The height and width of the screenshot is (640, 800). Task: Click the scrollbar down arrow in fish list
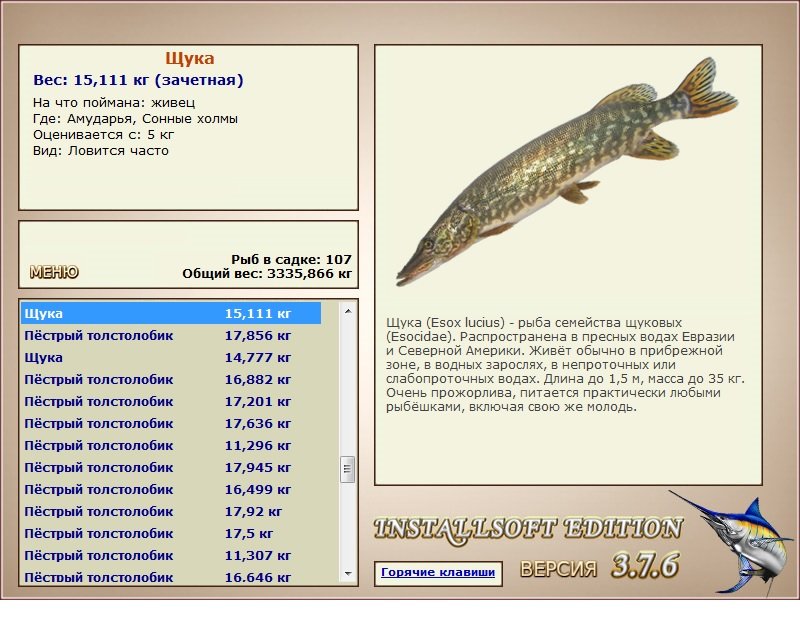(348, 574)
